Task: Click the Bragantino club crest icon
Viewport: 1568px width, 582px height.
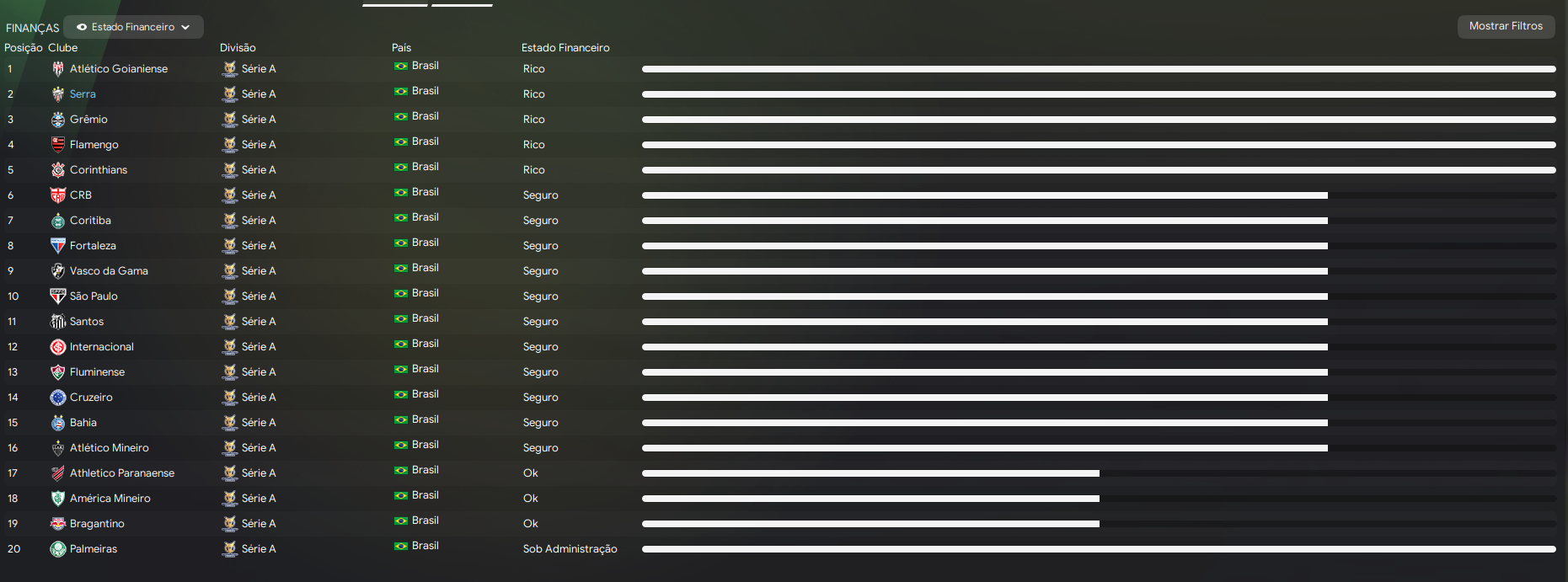Action: click(x=58, y=524)
